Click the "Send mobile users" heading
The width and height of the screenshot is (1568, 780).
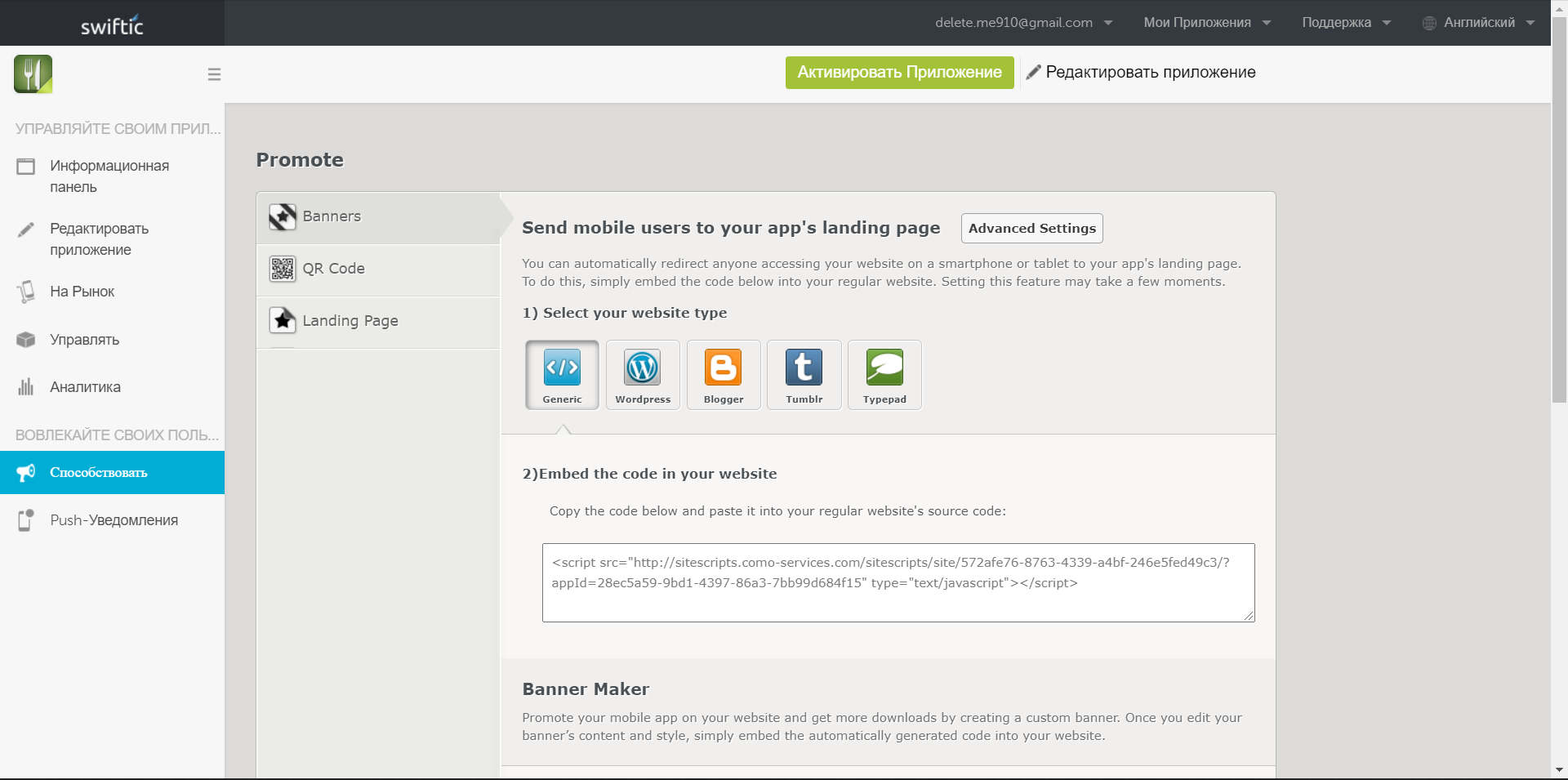(731, 228)
